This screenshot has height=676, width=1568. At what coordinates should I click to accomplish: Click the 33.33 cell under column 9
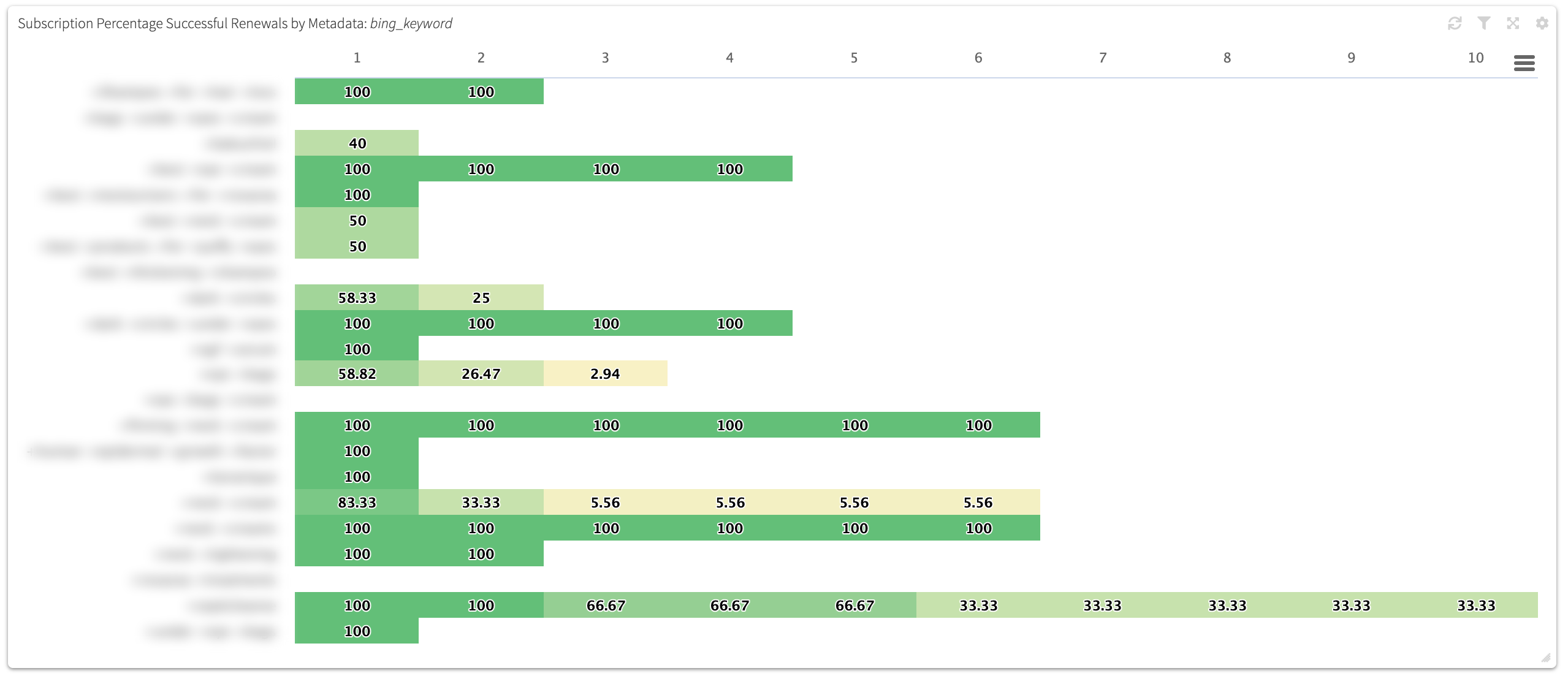point(1352,605)
